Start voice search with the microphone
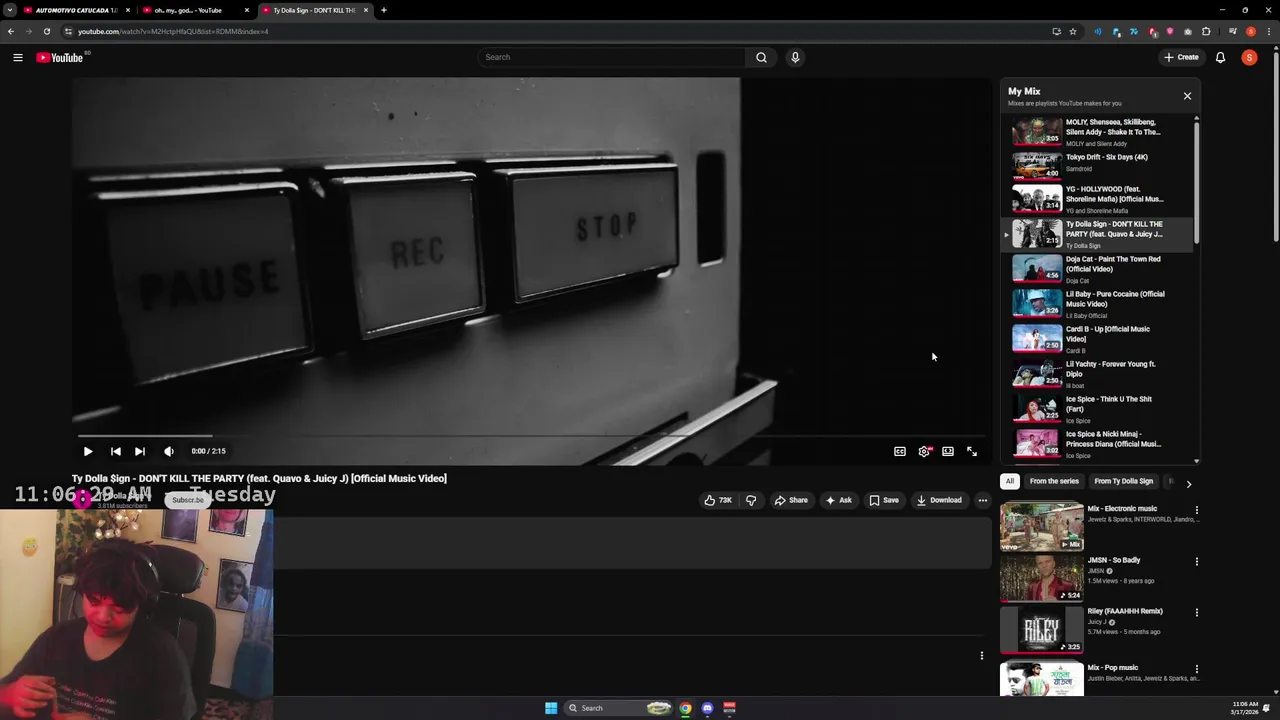 795,57
